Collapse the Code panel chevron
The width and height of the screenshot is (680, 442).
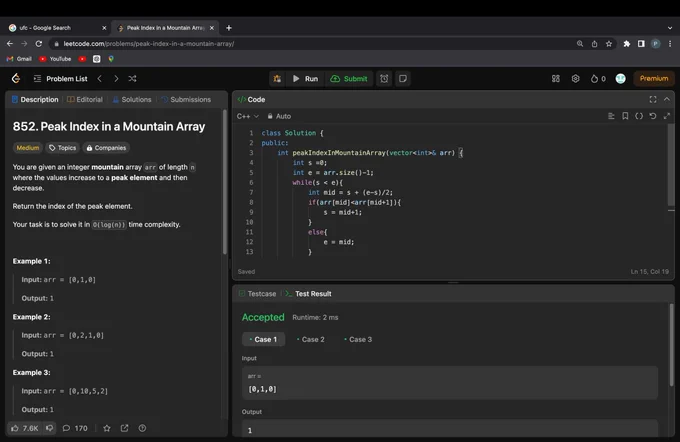[667, 99]
